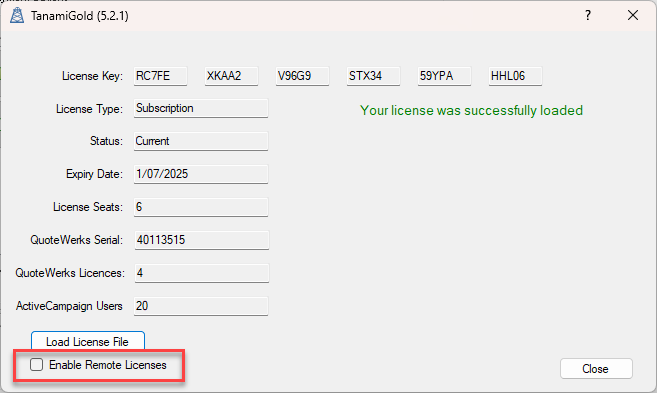Click the QuoteWerks Serial field 40113515
This screenshot has width=657, height=393.
[202, 240]
